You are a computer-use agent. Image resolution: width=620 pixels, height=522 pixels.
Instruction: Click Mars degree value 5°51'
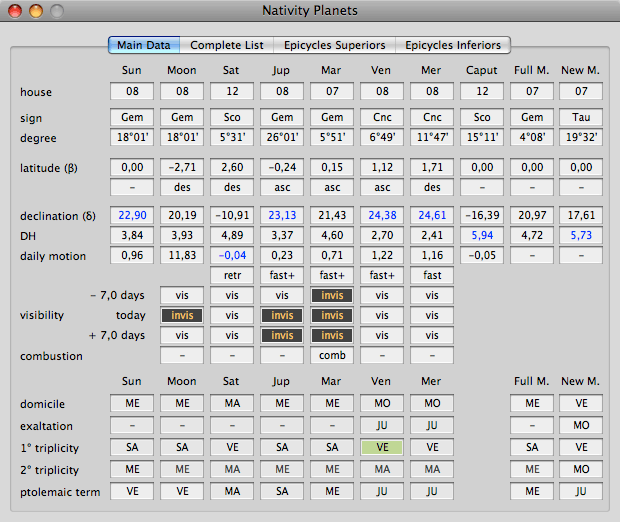coord(332,137)
